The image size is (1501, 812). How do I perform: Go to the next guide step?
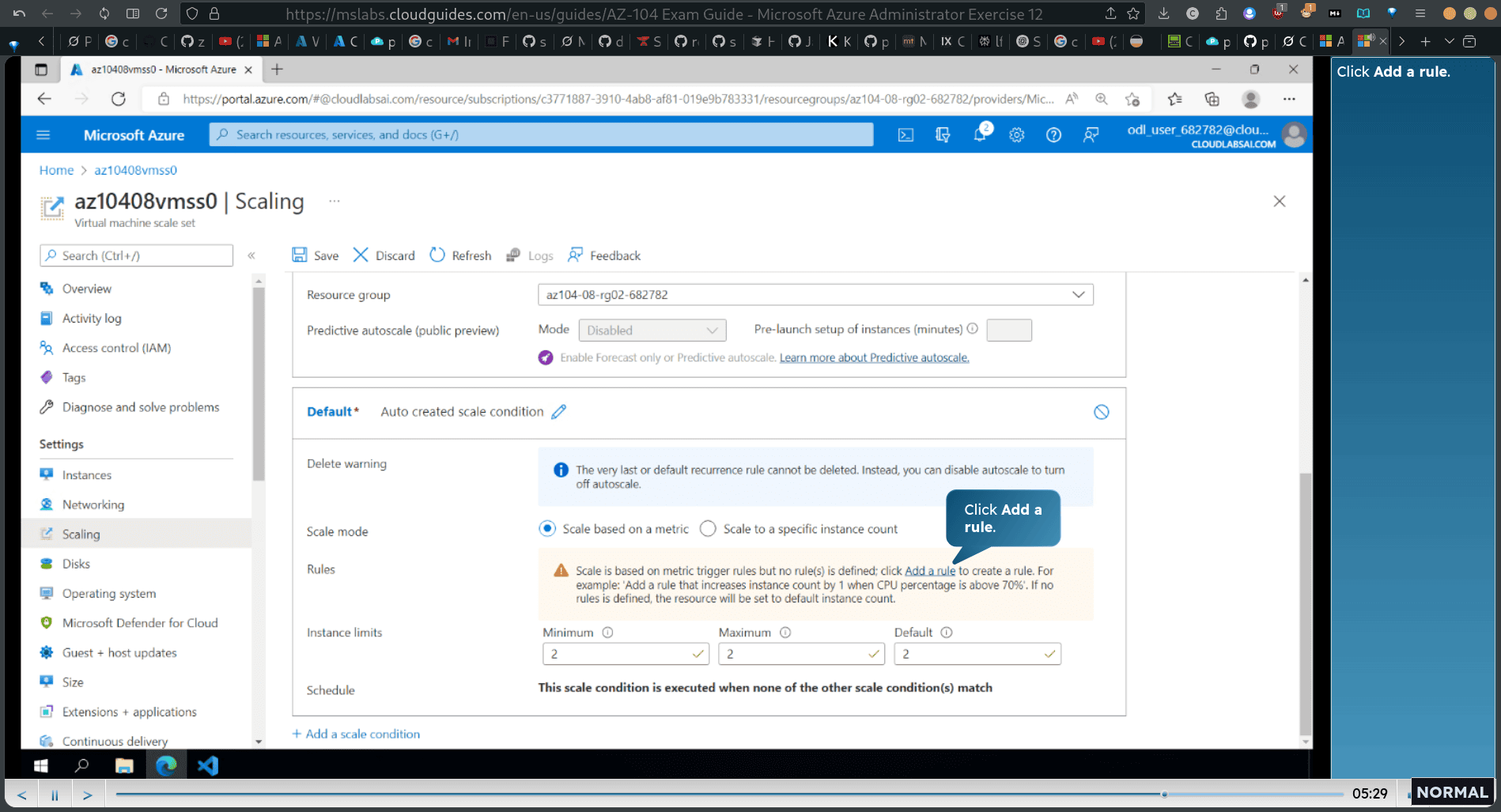88,795
